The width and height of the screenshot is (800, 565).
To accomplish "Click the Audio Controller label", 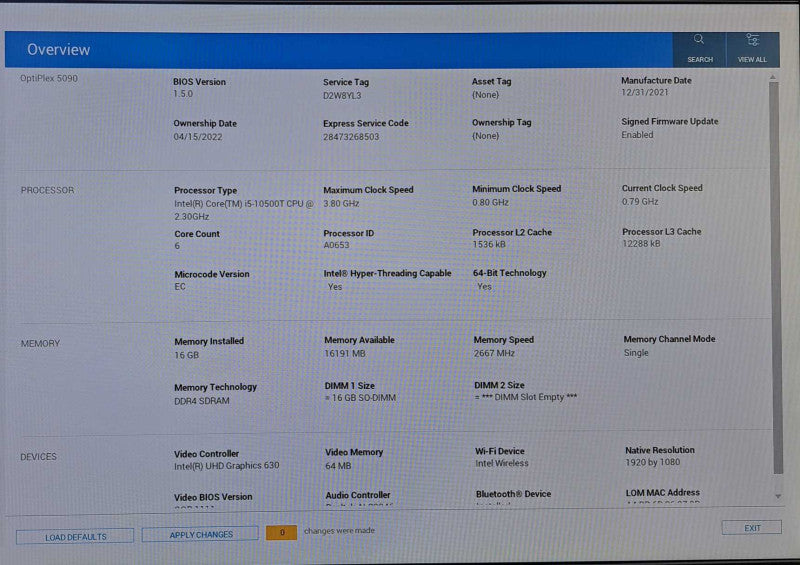I will click(358, 495).
